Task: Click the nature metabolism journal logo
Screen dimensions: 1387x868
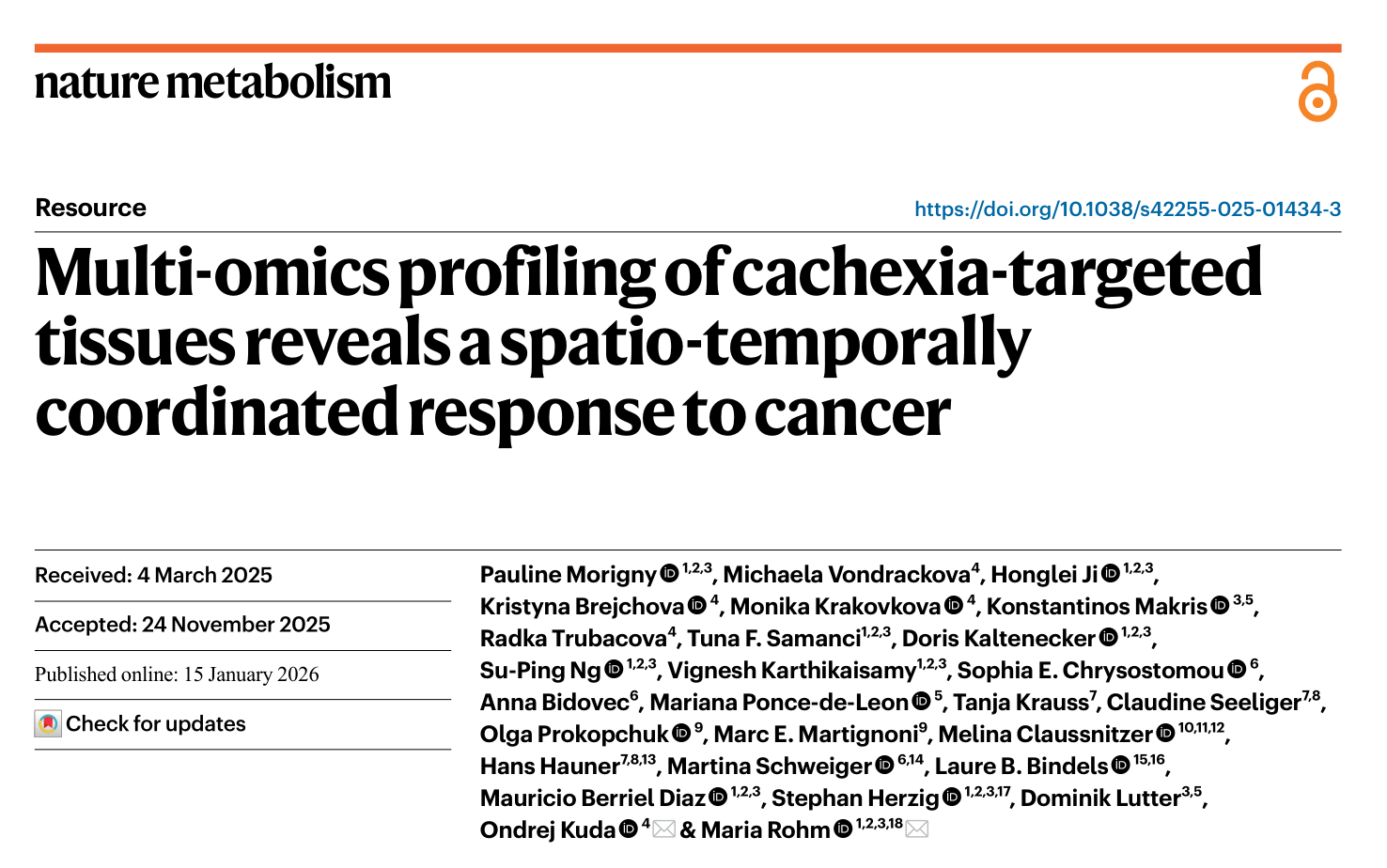Action: click(x=213, y=83)
